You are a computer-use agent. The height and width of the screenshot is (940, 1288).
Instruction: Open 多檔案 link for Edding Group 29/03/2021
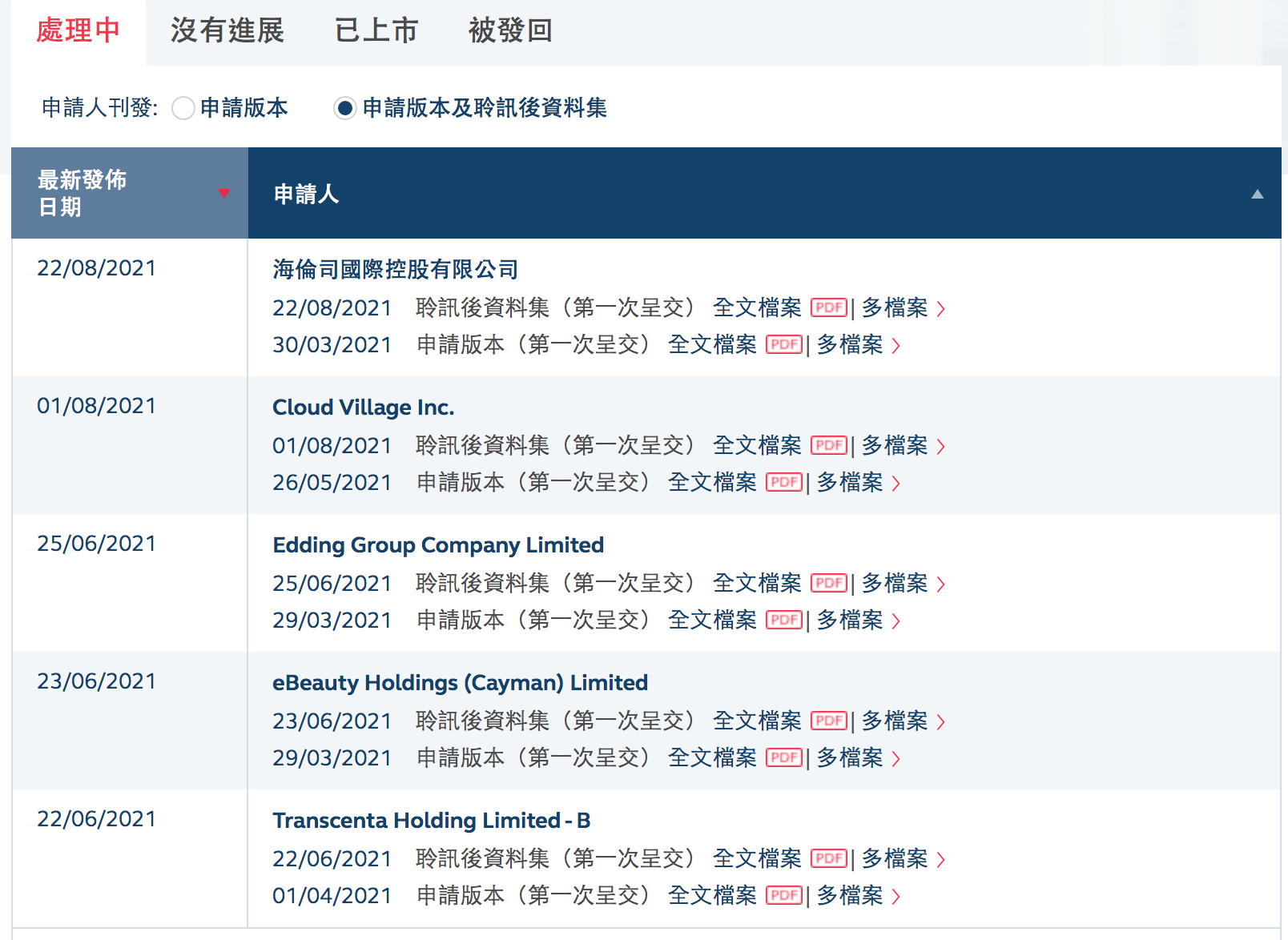[x=850, y=620]
